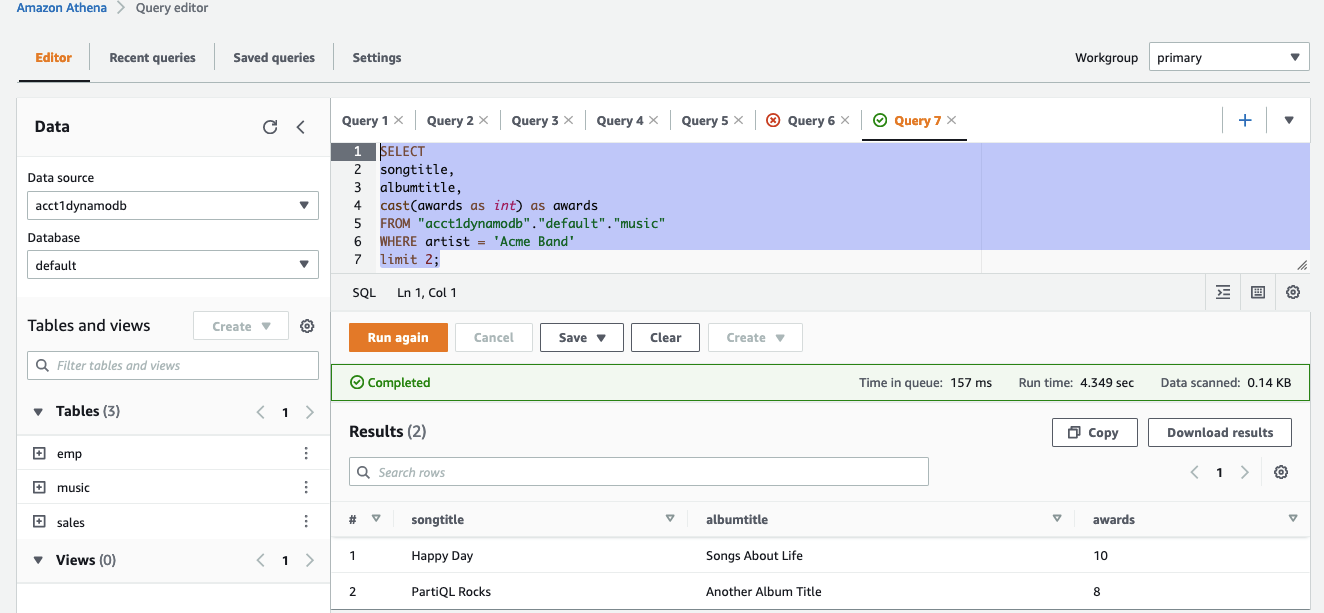Click the Run again button

(397, 338)
